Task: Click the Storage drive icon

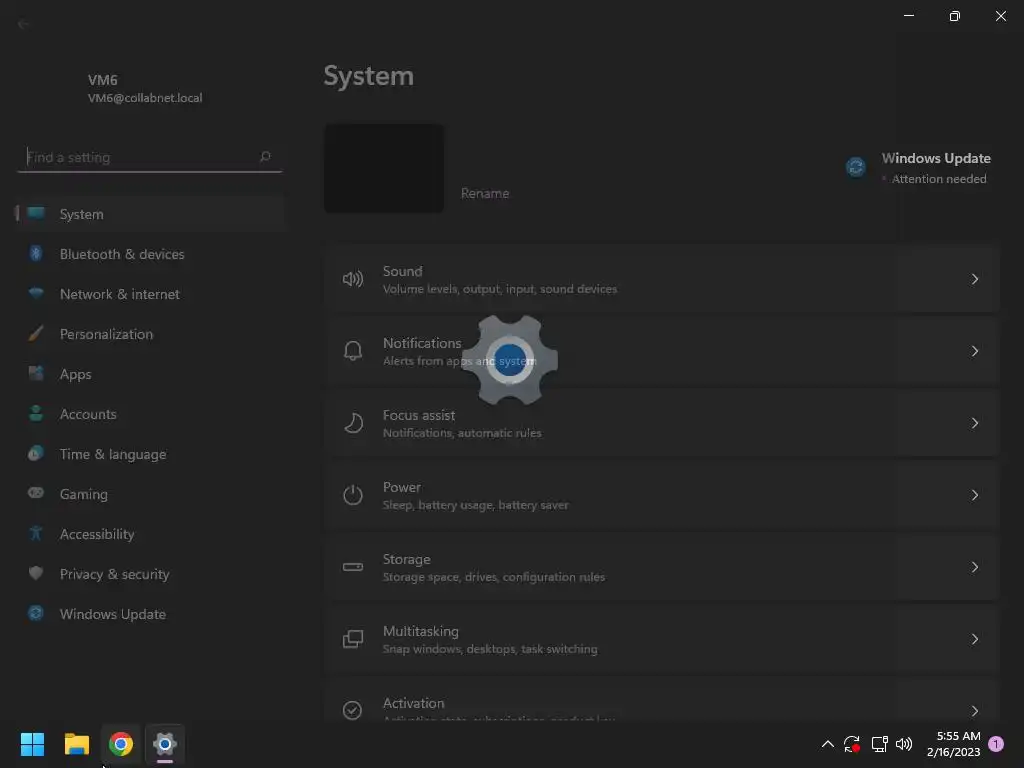Action: click(353, 567)
